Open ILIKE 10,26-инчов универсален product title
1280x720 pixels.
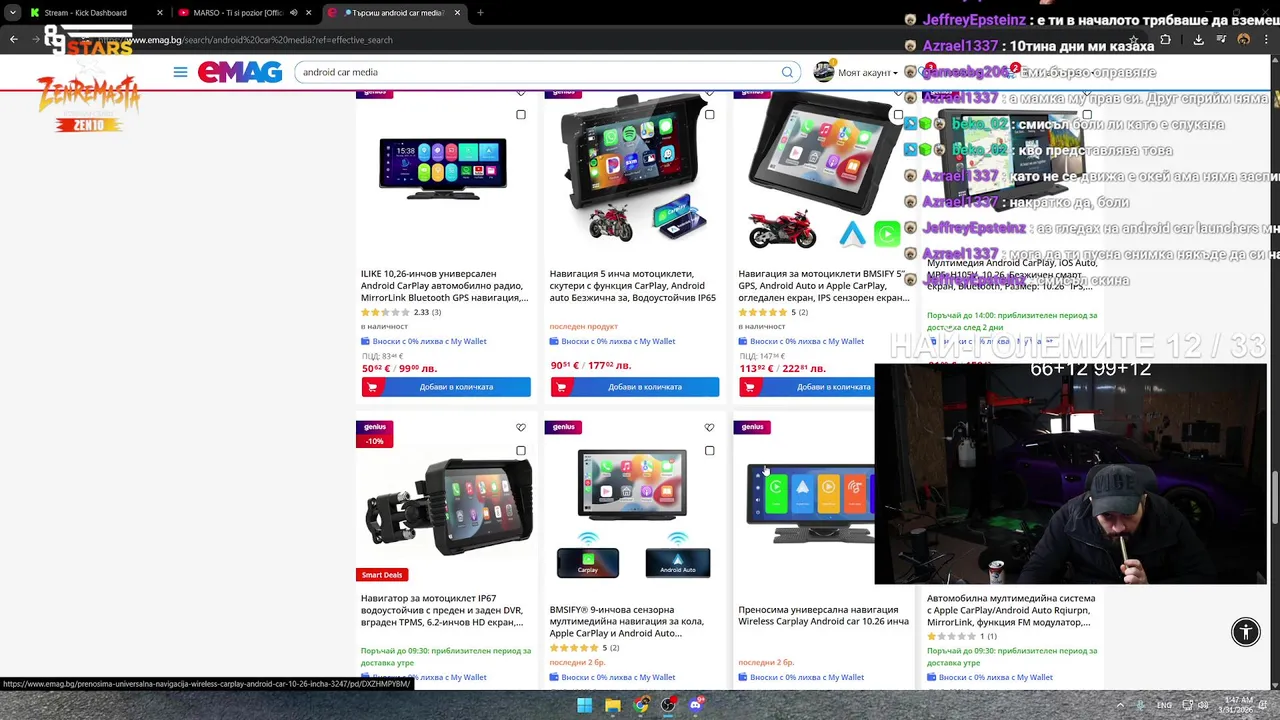(444, 285)
